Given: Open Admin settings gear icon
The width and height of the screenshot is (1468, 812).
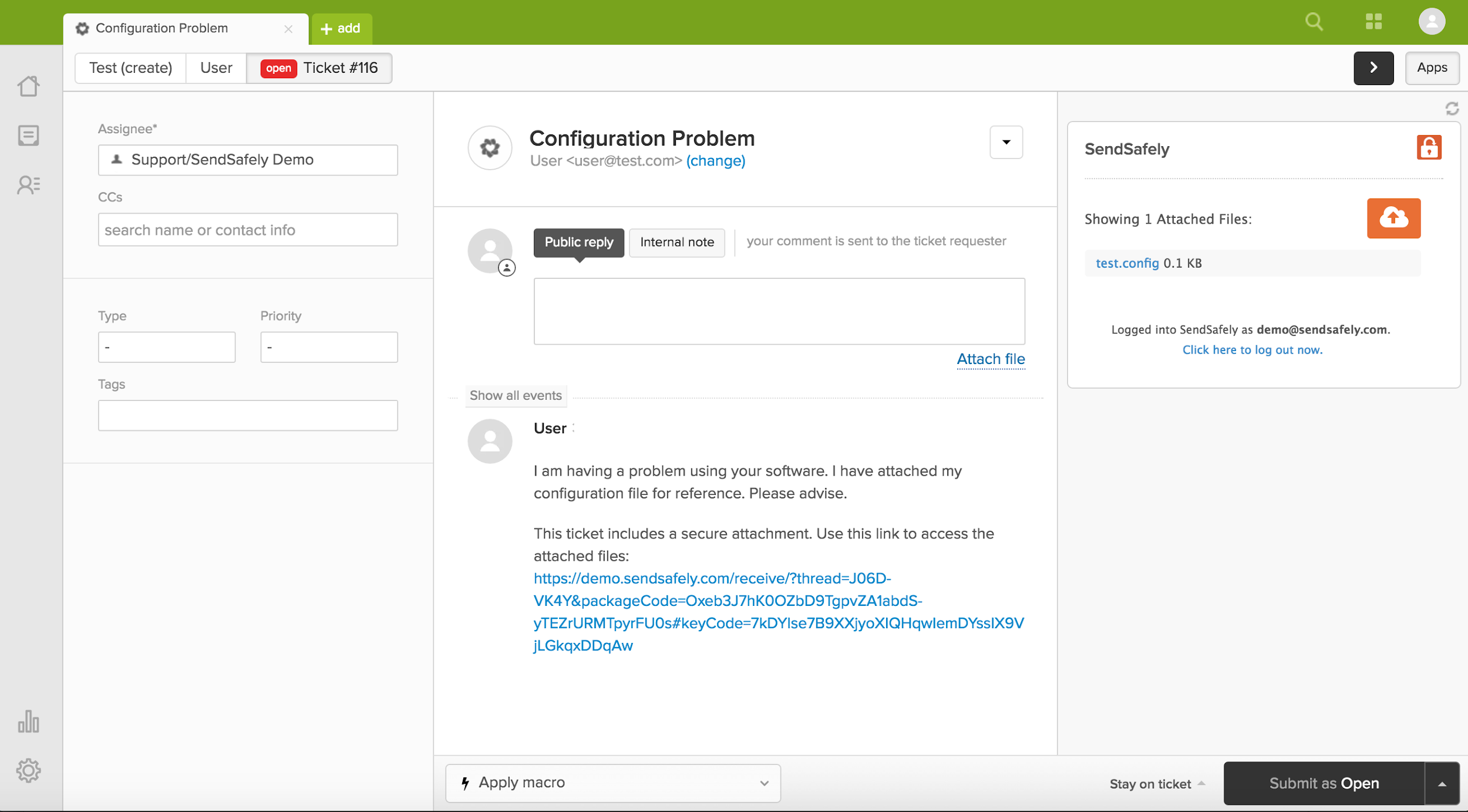Looking at the screenshot, I should coord(28,770).
